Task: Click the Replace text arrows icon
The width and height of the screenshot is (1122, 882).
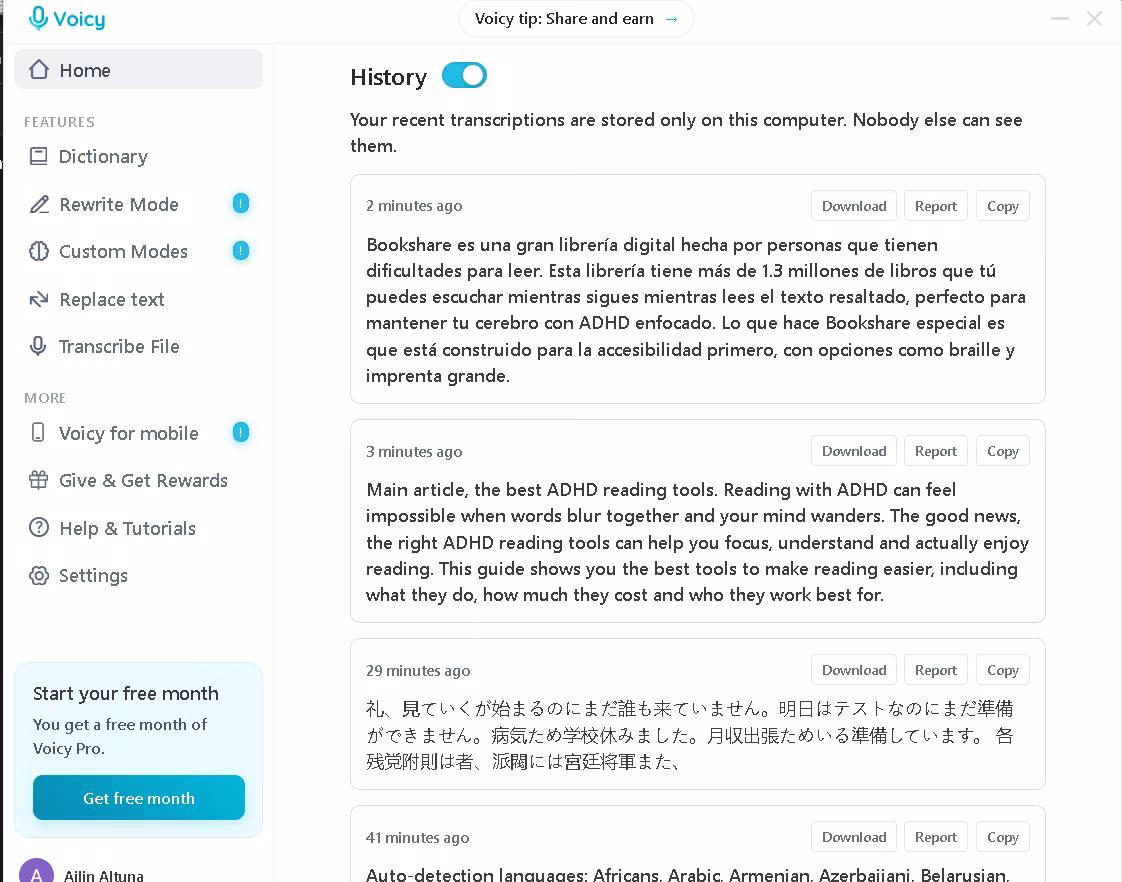Action: point(39,299)
